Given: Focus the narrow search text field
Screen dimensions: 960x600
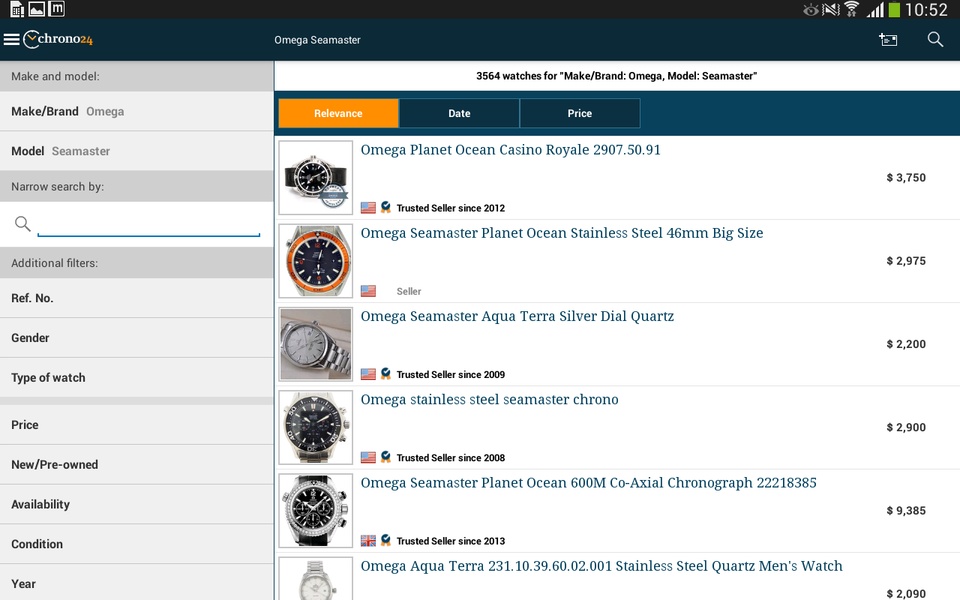Looking at the screenshot, I should click(149, 224).
